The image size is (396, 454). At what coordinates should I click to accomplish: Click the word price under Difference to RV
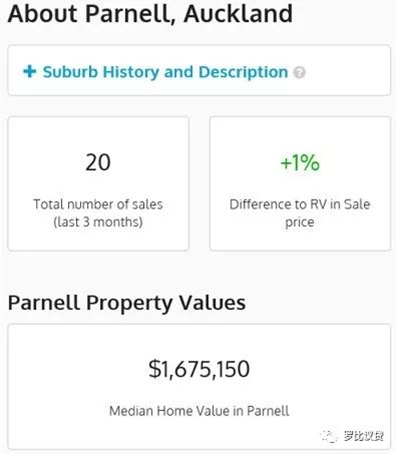(300, 222)
